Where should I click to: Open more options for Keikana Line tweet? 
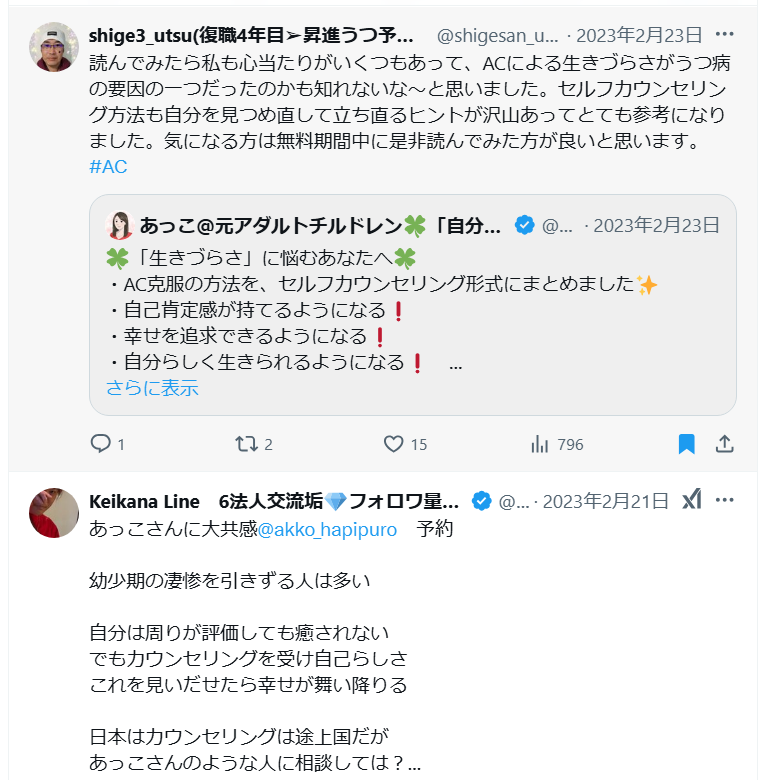pyautogui.click(x=725, y=499)
